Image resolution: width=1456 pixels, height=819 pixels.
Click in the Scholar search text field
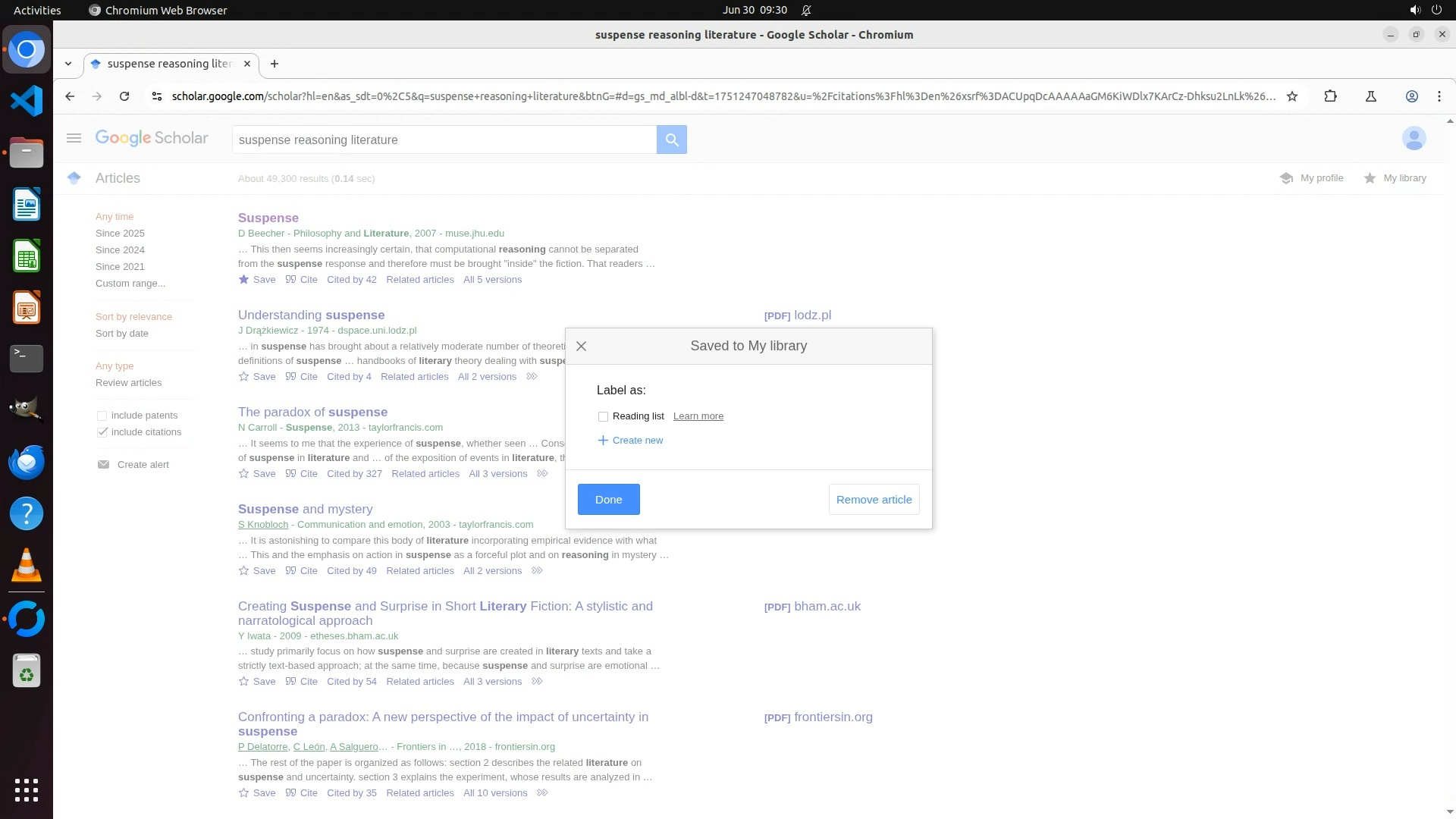coord(444,140)
